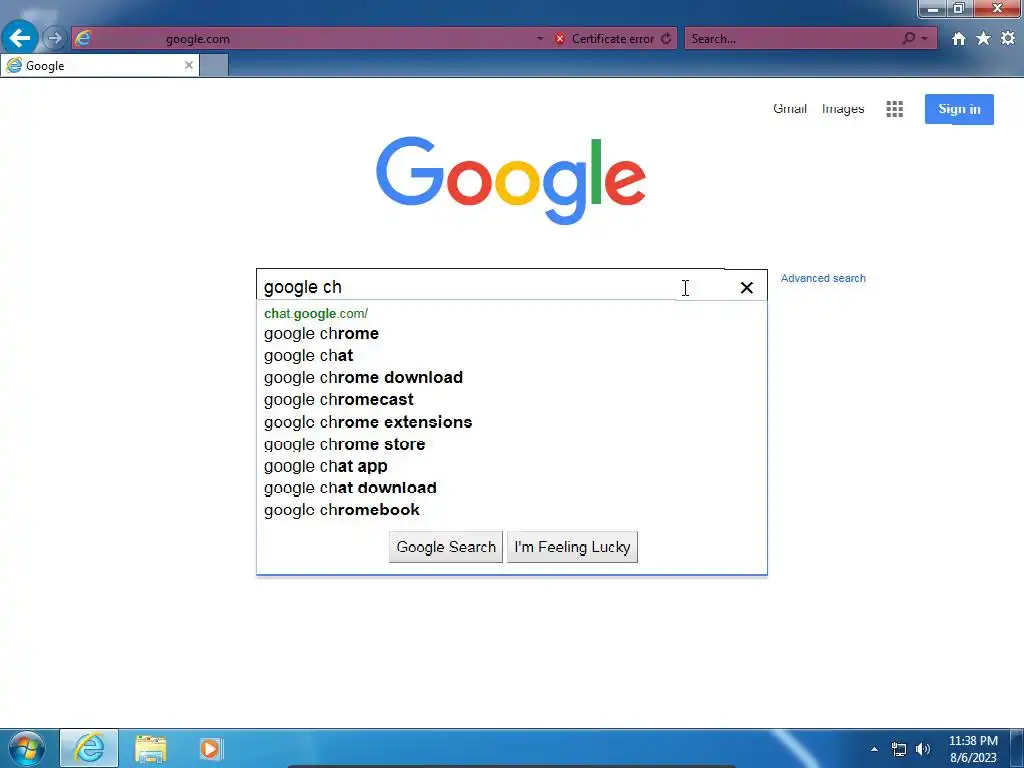Open the Tools gear menu
Image resolution: width=1024 pixels, height=768 pixels.
point(1008,39)
